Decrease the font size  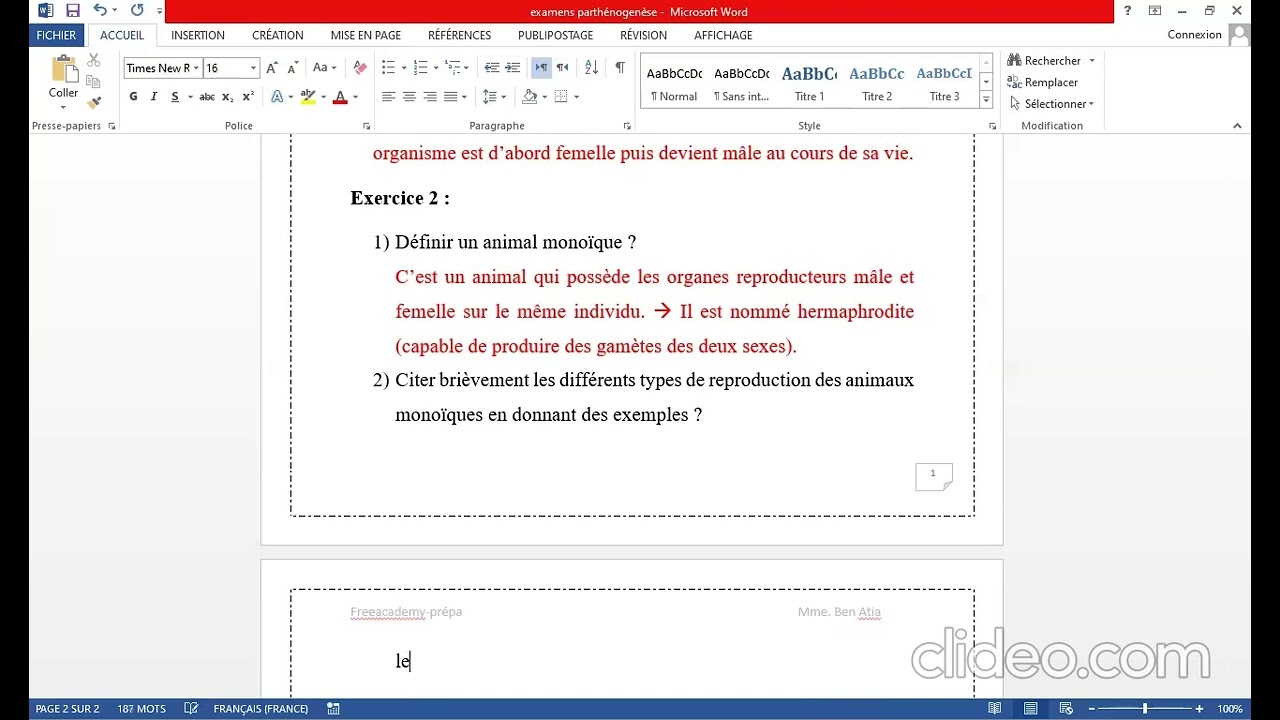point(293,68)
